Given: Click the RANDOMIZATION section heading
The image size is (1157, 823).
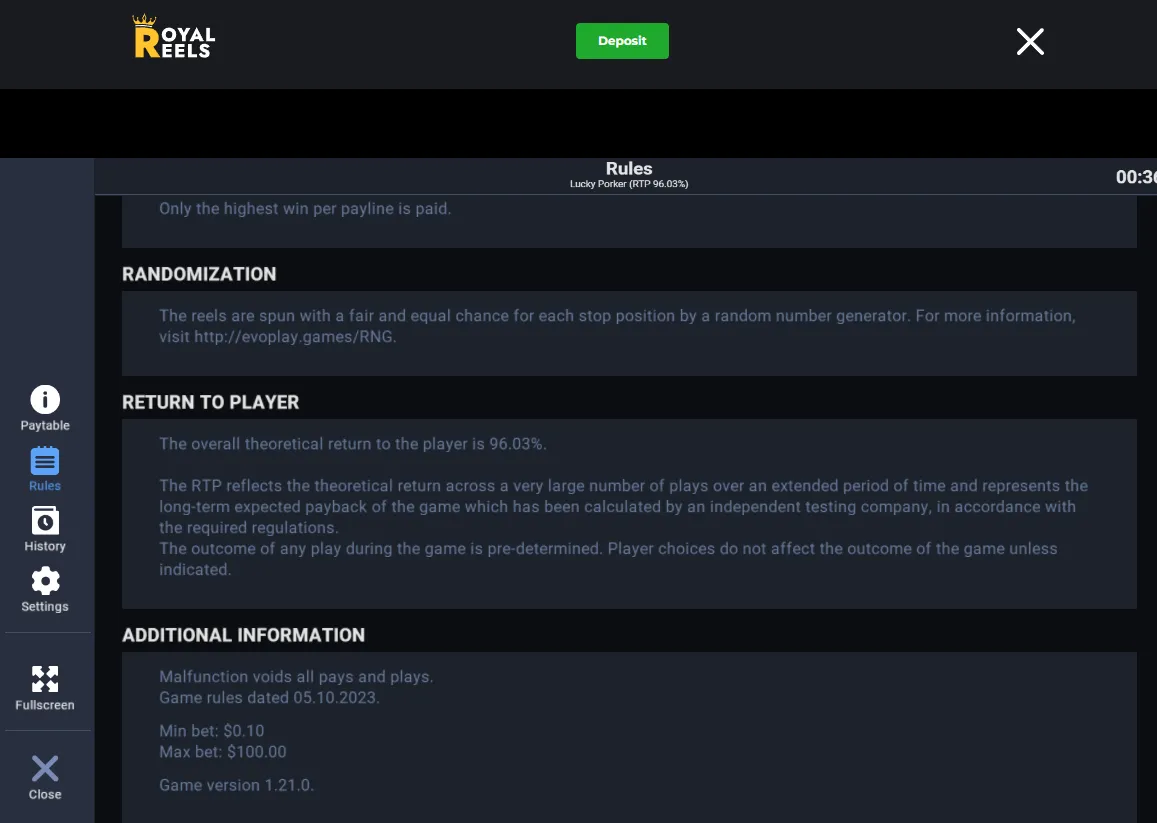Looking at the screenshot, I should point(199,274).
